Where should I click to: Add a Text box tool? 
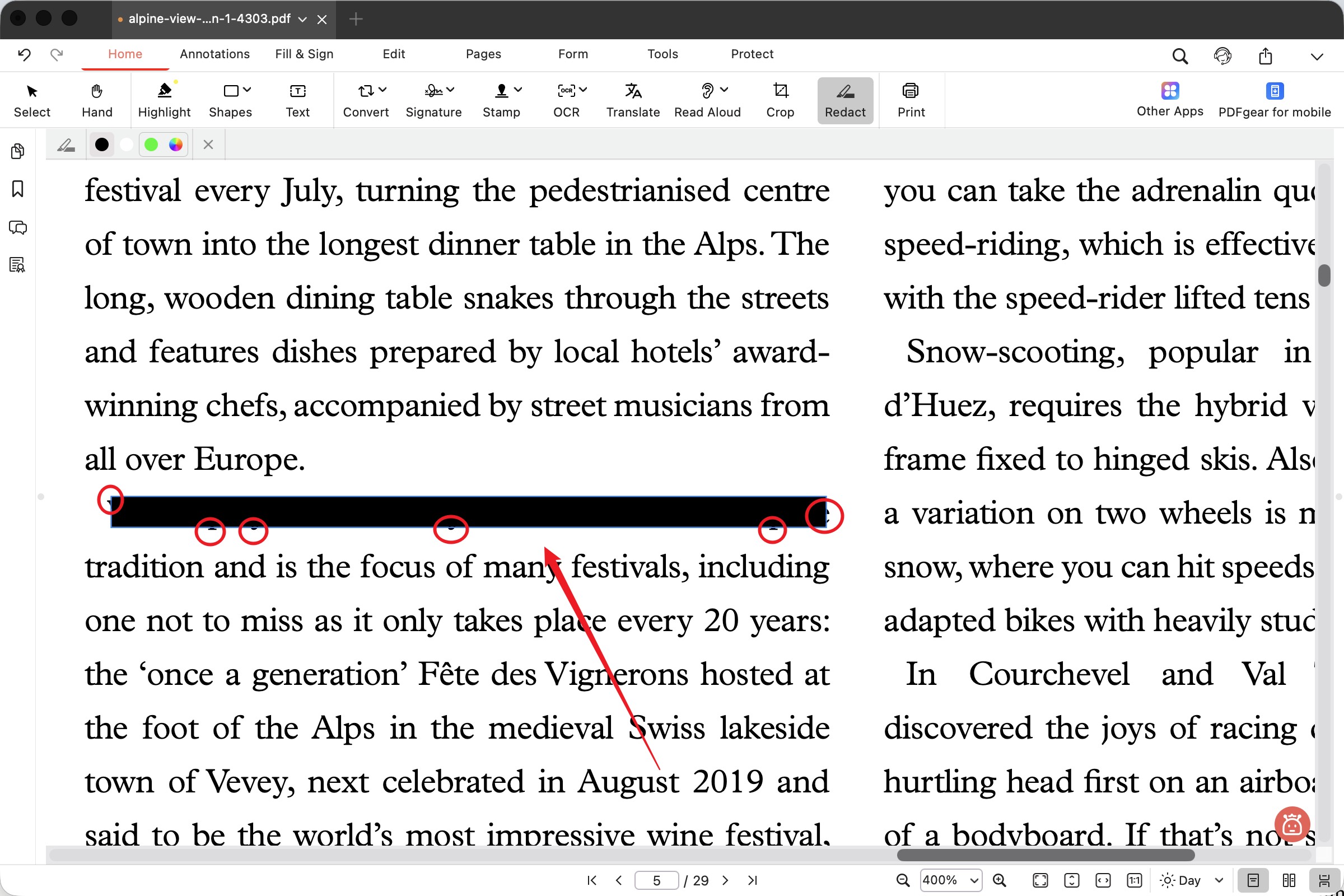(298, 101)
